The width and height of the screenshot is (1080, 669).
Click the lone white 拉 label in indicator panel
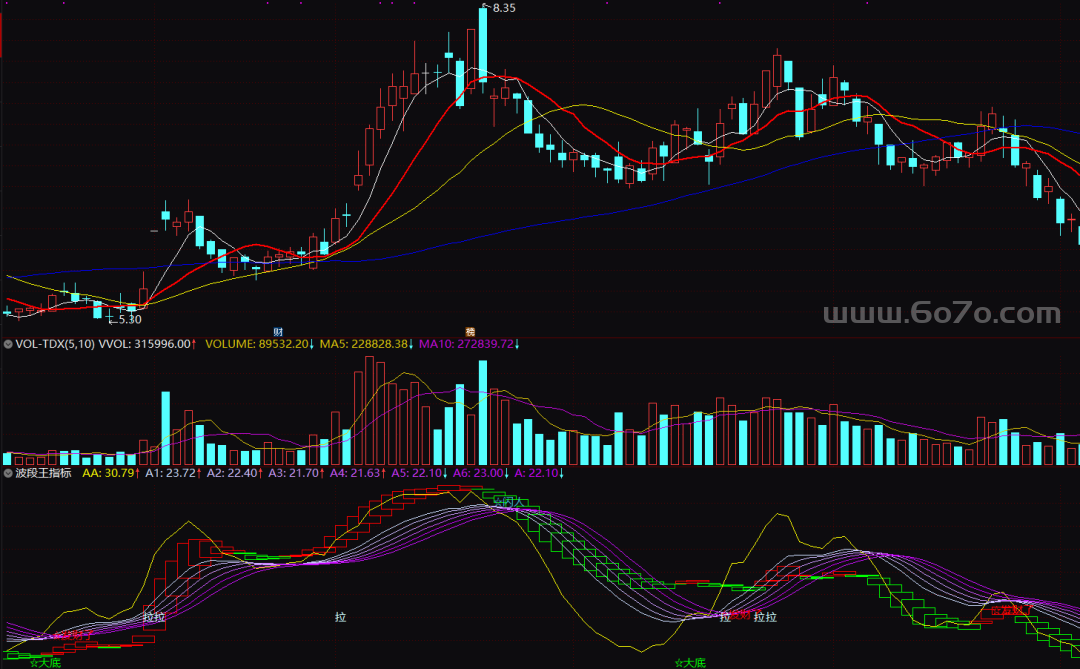[341, 618]
